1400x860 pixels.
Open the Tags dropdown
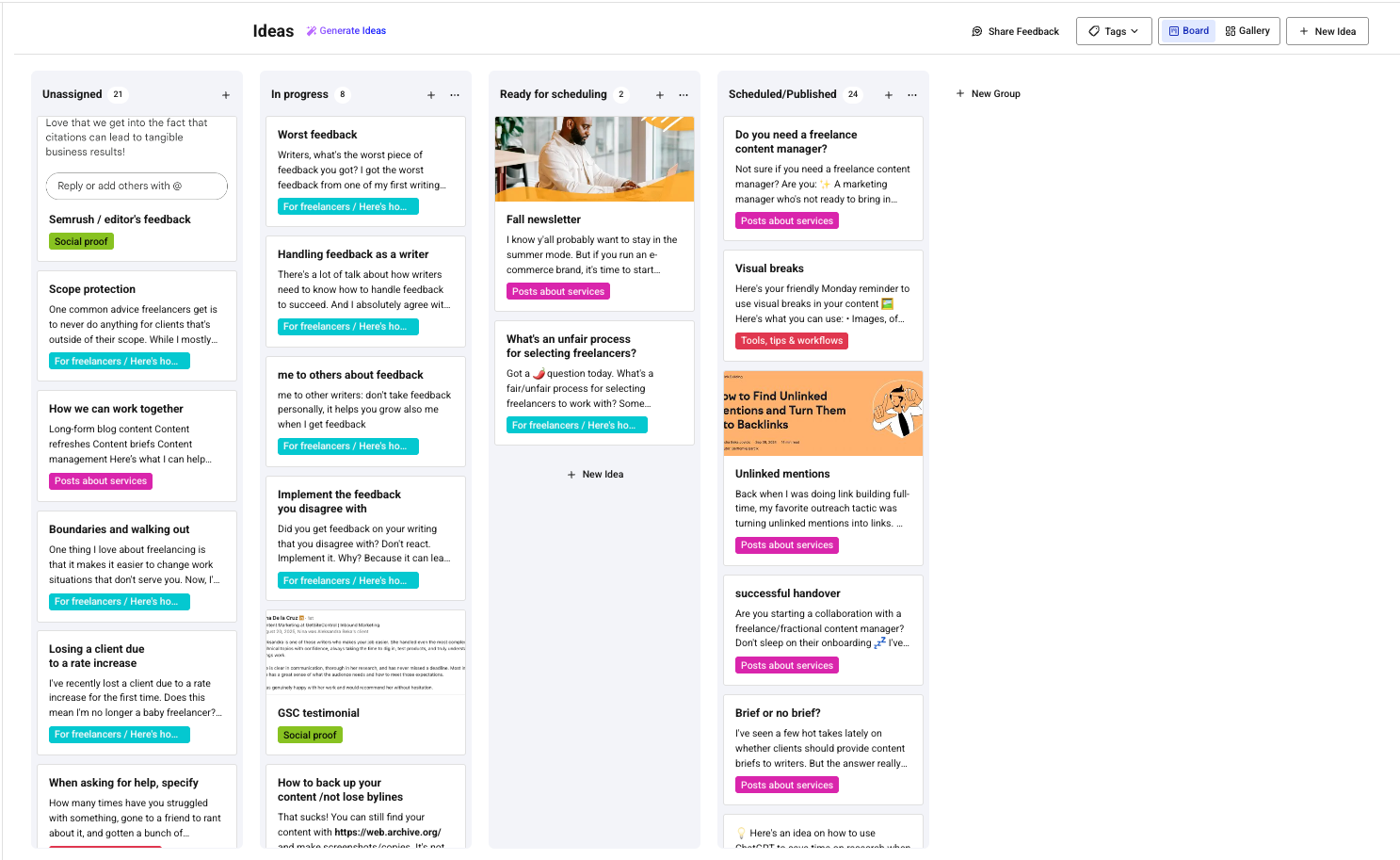point(1114,31)
